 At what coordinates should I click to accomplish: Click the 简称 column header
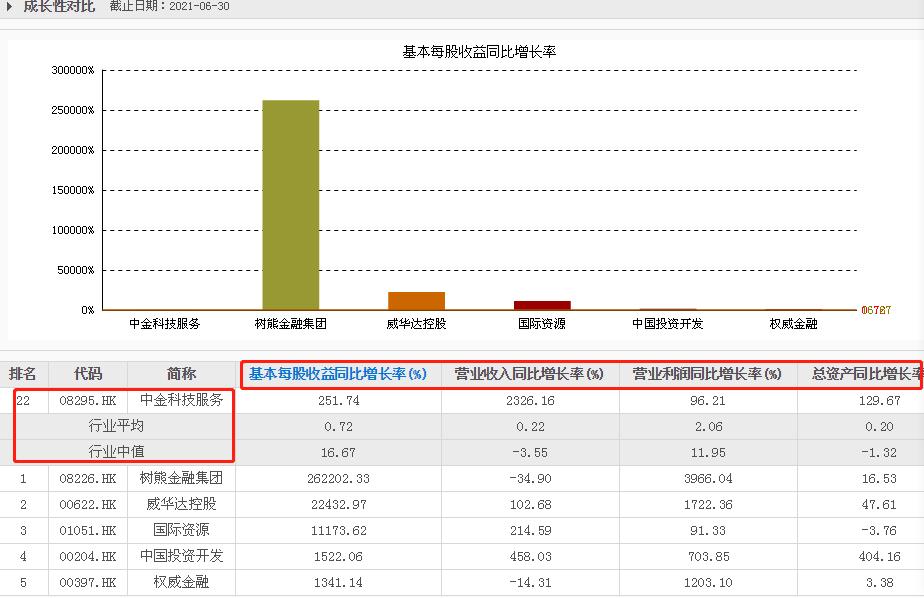point(181,374)
